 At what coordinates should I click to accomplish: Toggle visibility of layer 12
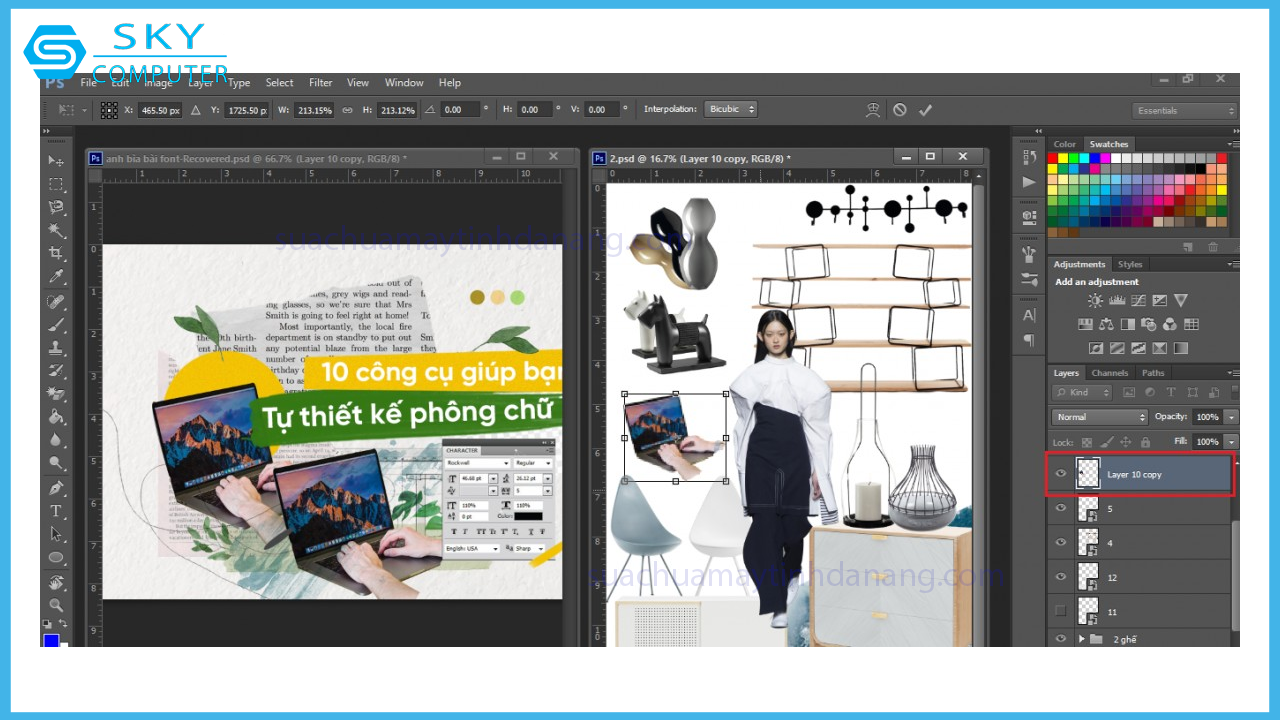pos(1061,577)
